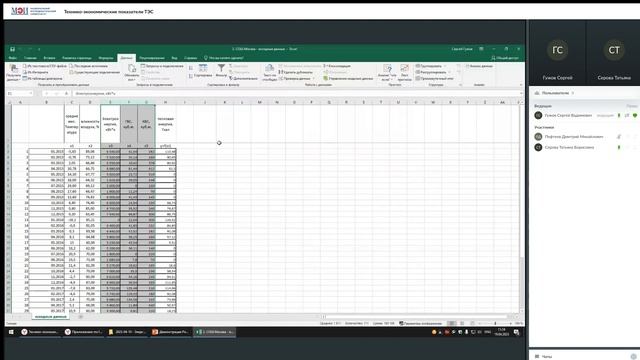This screenshot has width=640, height=360.
Task: Click Дополнительно advanced filter button
Action: pos(243,78)
